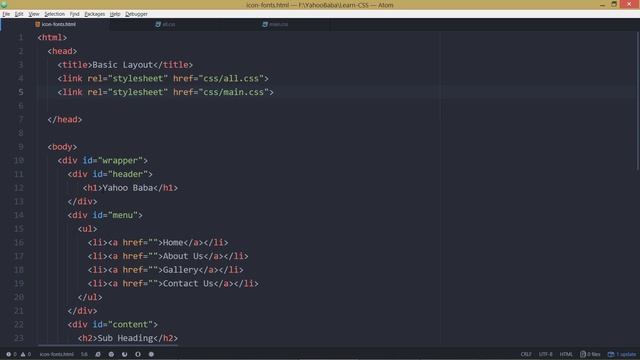640x360 pixels.
Task: Open the File menu
Action: (6, 14)
